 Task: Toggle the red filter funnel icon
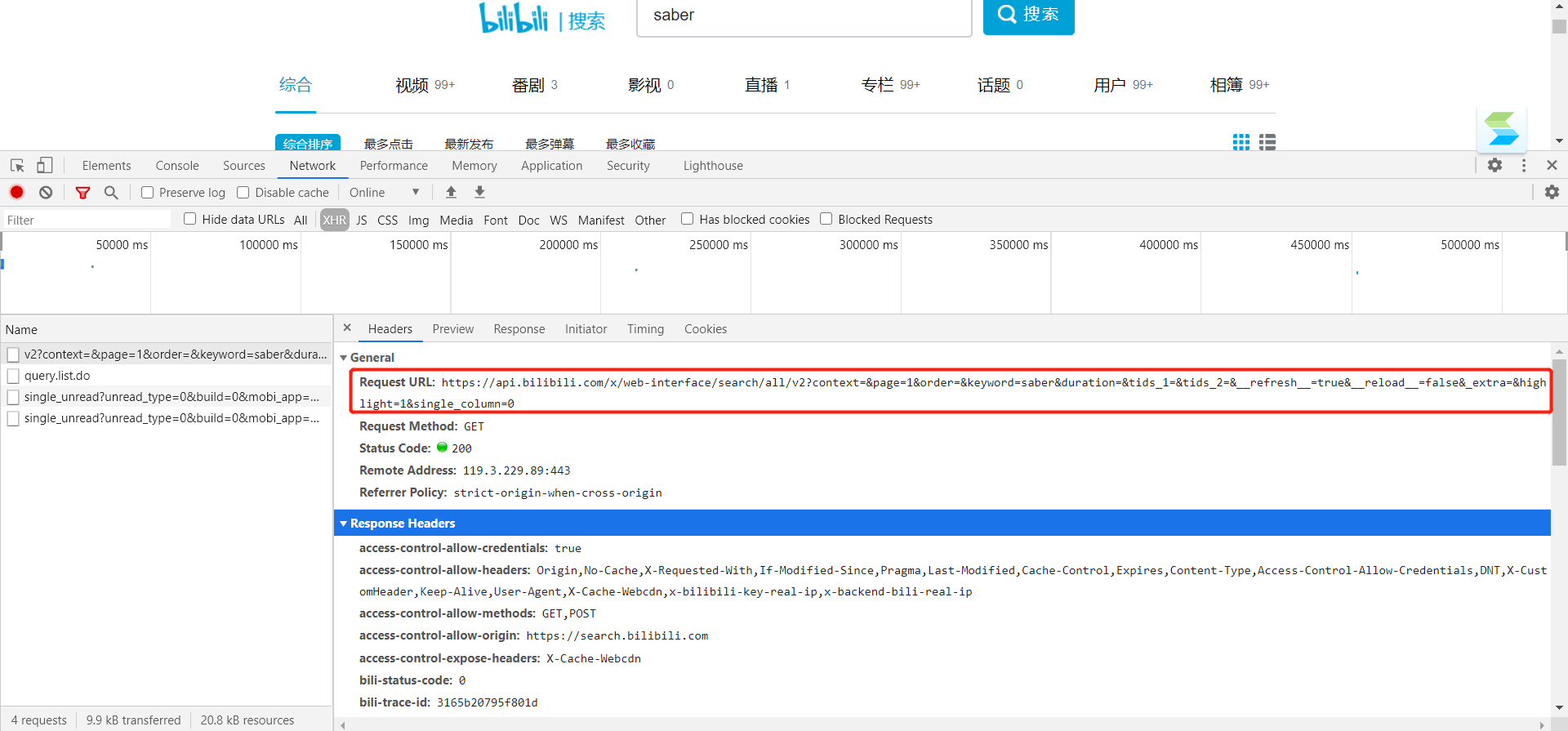[82, 193]
